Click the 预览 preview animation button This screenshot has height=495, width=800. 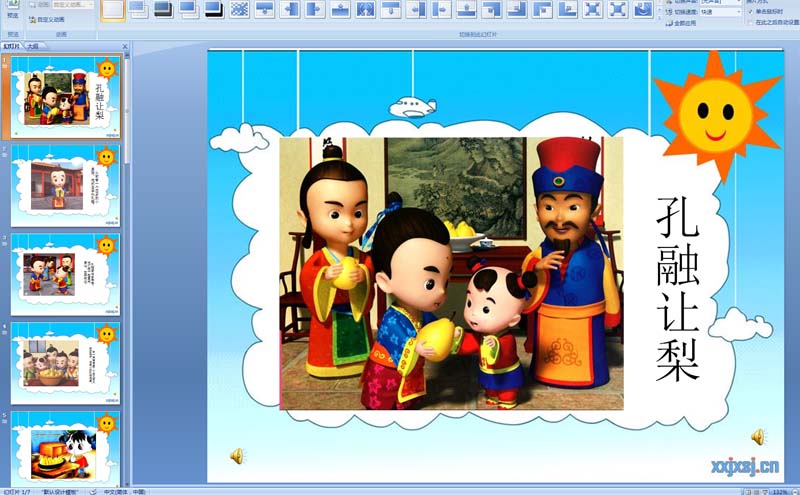tap(13, 9)
